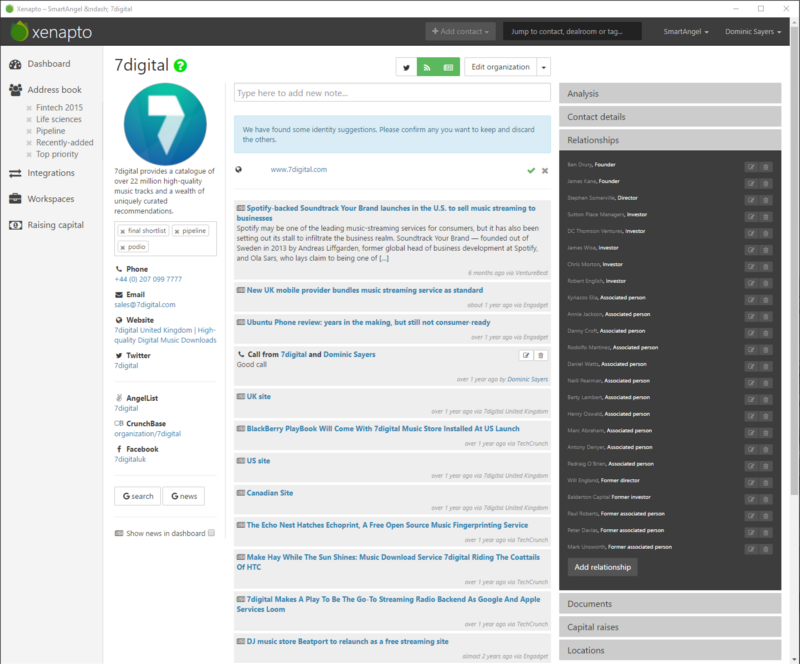Discard the www.7digital.com identity suggestion
Image resolution: width=800 pixels, height=664 pixels.
[x=545, y=170]
